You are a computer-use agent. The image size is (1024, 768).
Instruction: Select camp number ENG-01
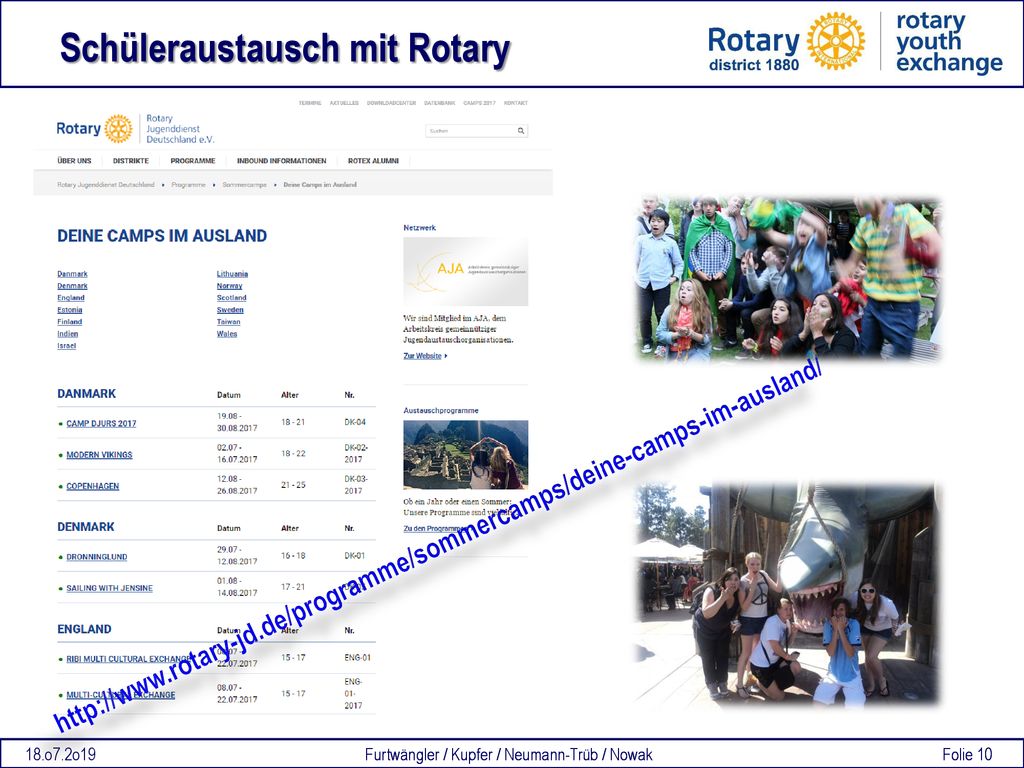[x=357, y=658]
